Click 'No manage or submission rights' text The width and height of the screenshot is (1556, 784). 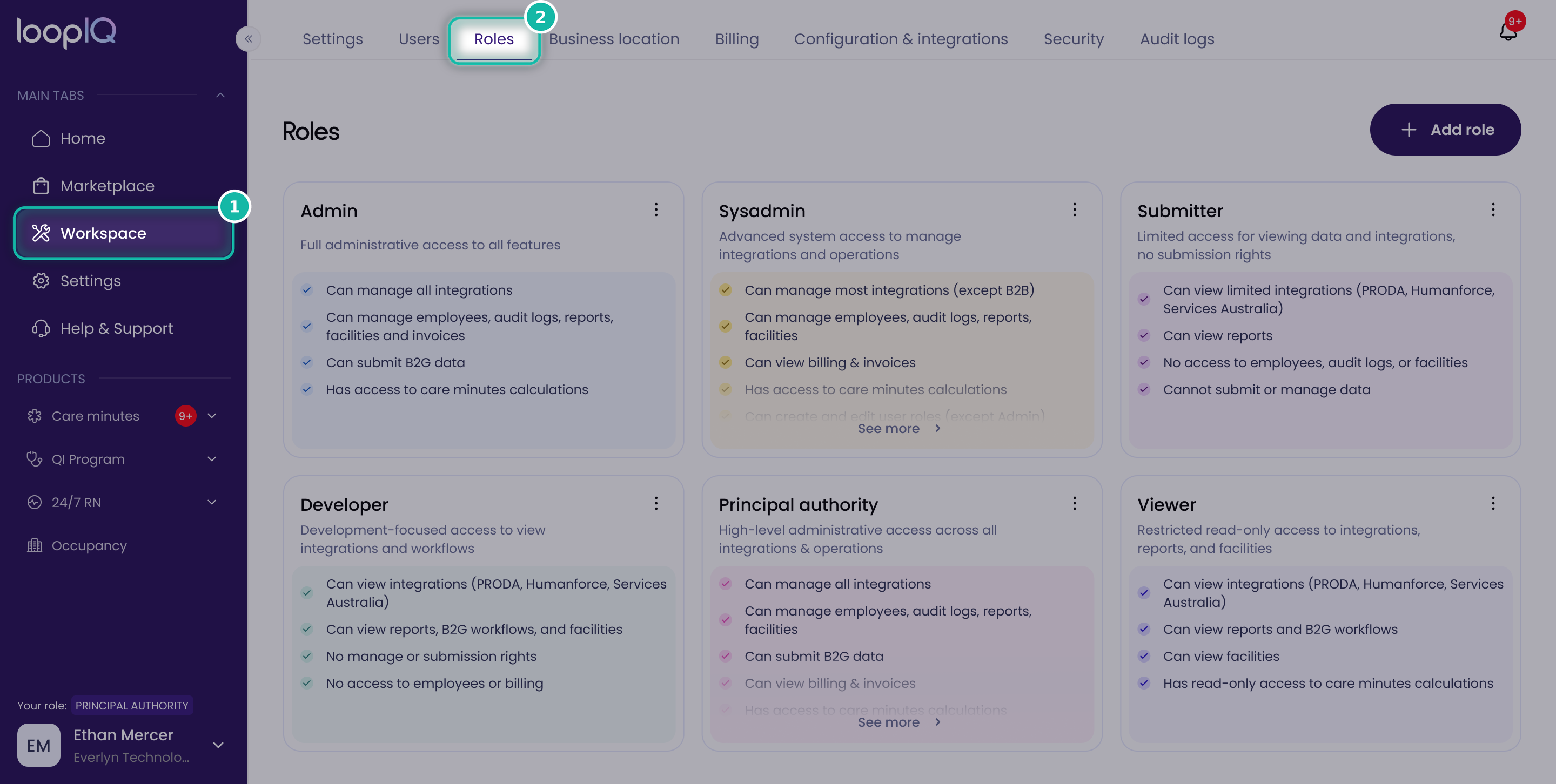(431, 657)
